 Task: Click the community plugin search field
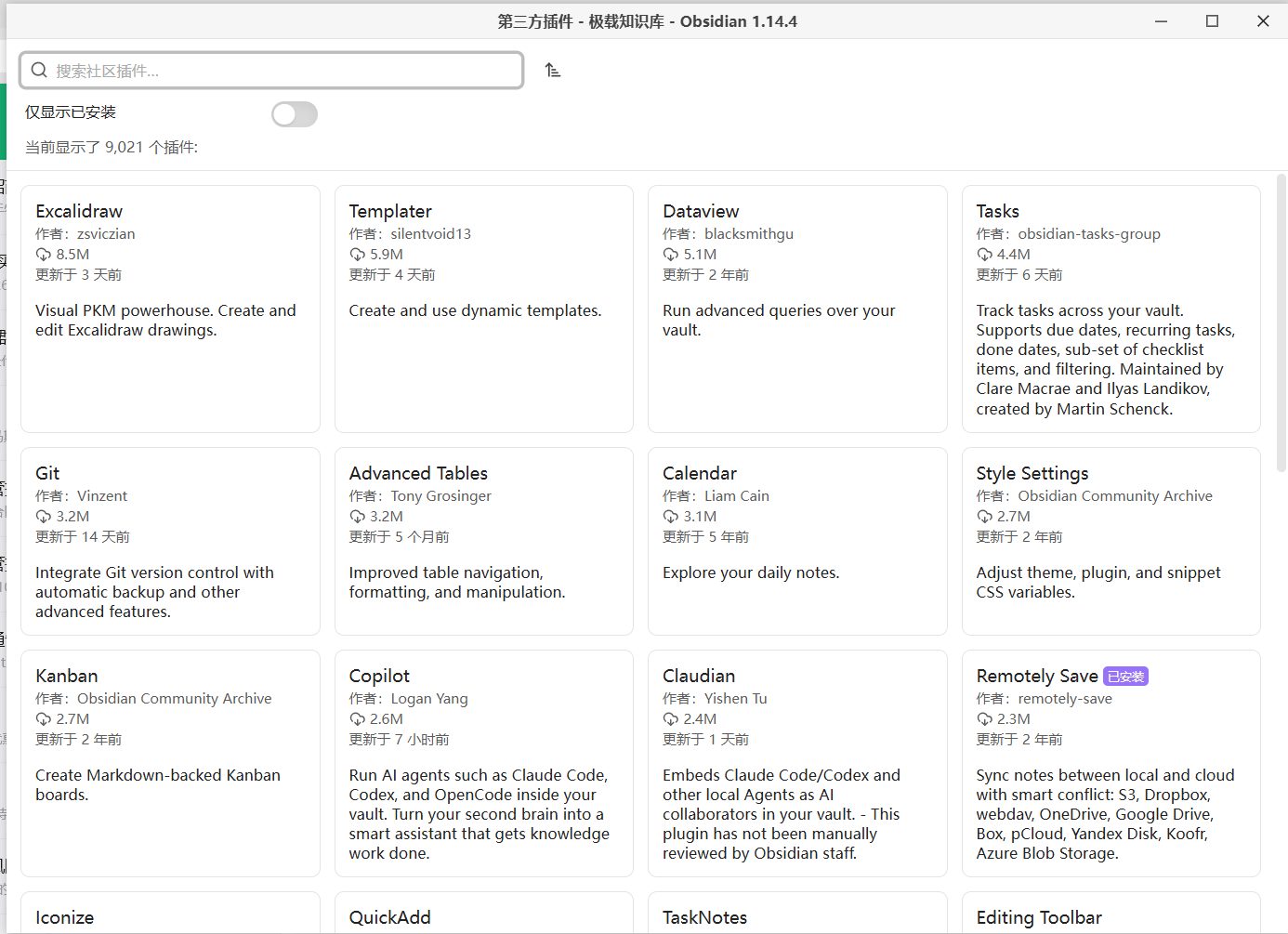pos(271,71)
